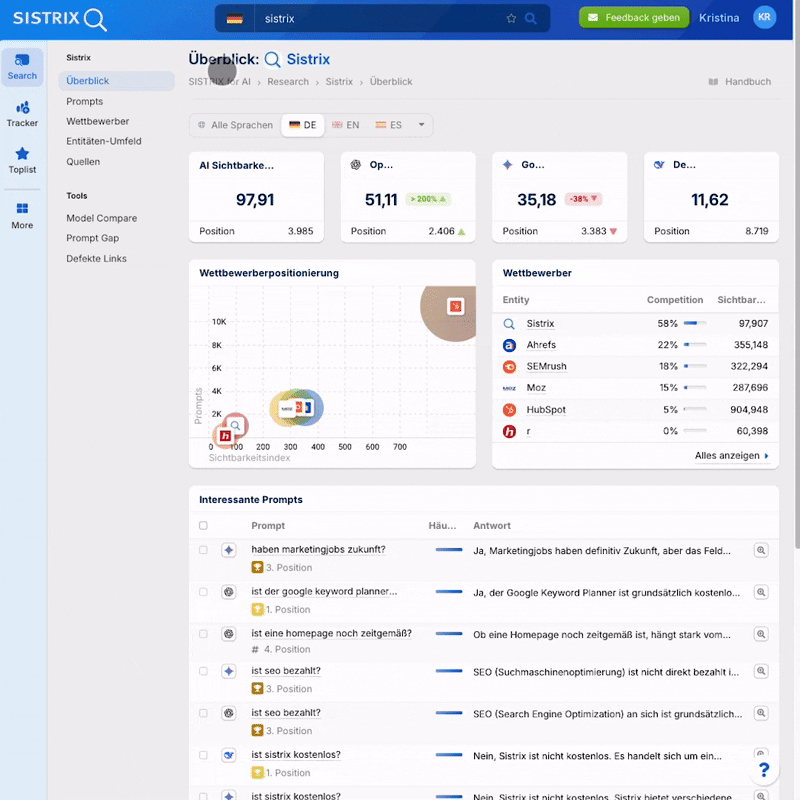Open the Toplist star icon

[x=22, y=160]
